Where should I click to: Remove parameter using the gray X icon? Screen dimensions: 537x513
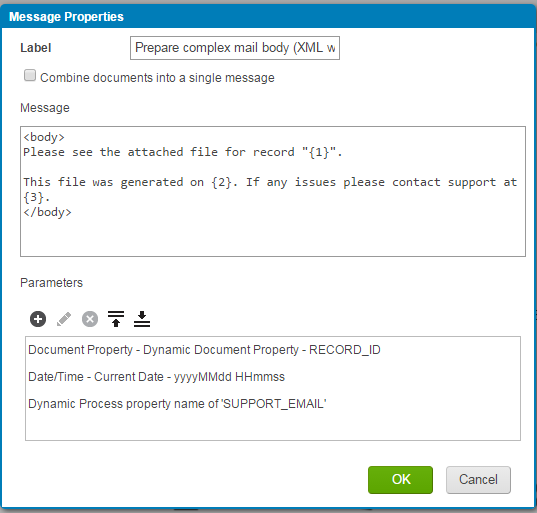coord(90,319)
